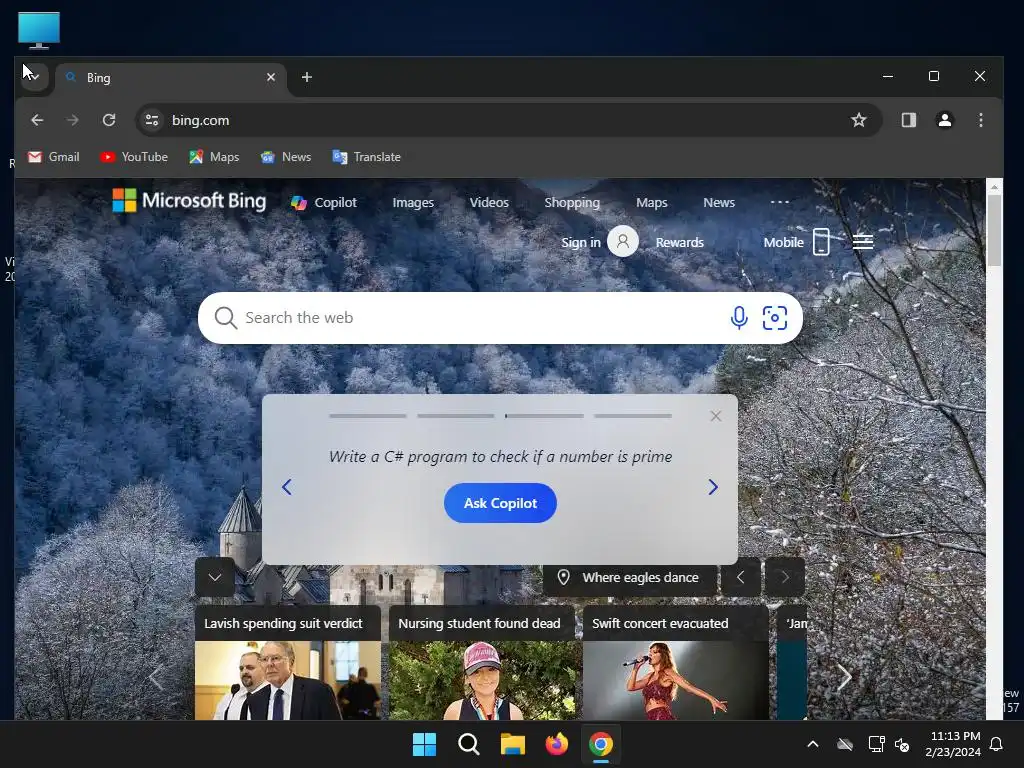
Task: Open This PC desktop icon
Action: [39, 30]
